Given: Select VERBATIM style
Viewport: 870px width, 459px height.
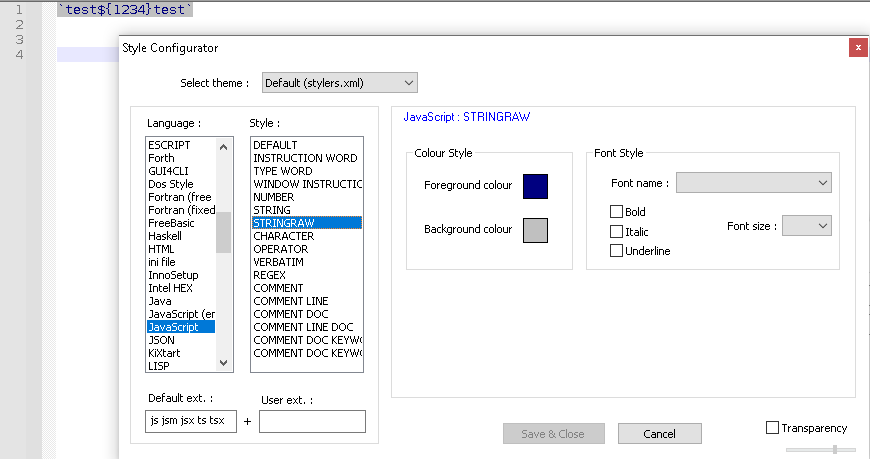Looking at the screenshot, I should coord(307,262).
